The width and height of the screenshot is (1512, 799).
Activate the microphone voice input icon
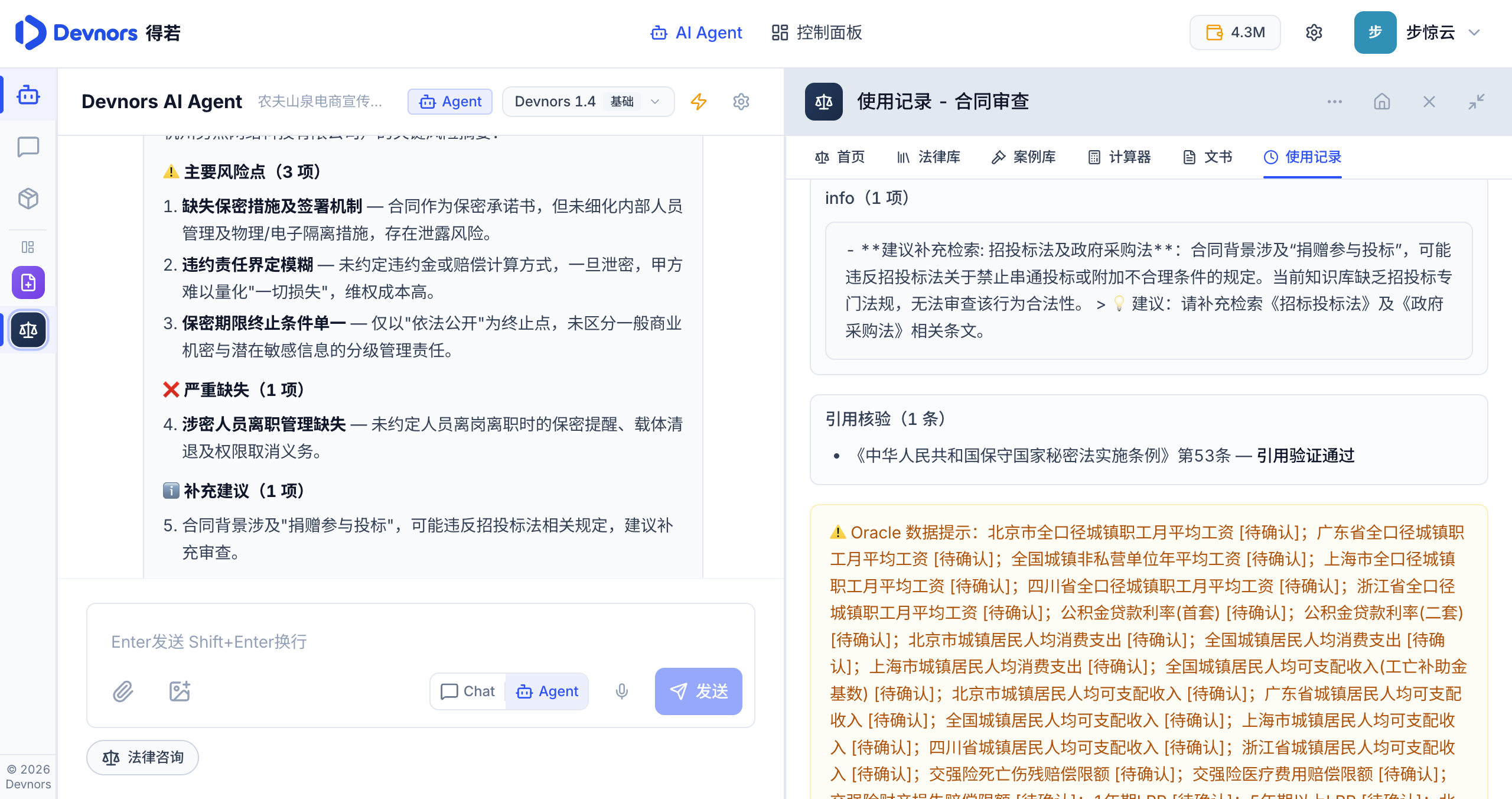pyautogui.click(x=621, y=691)
